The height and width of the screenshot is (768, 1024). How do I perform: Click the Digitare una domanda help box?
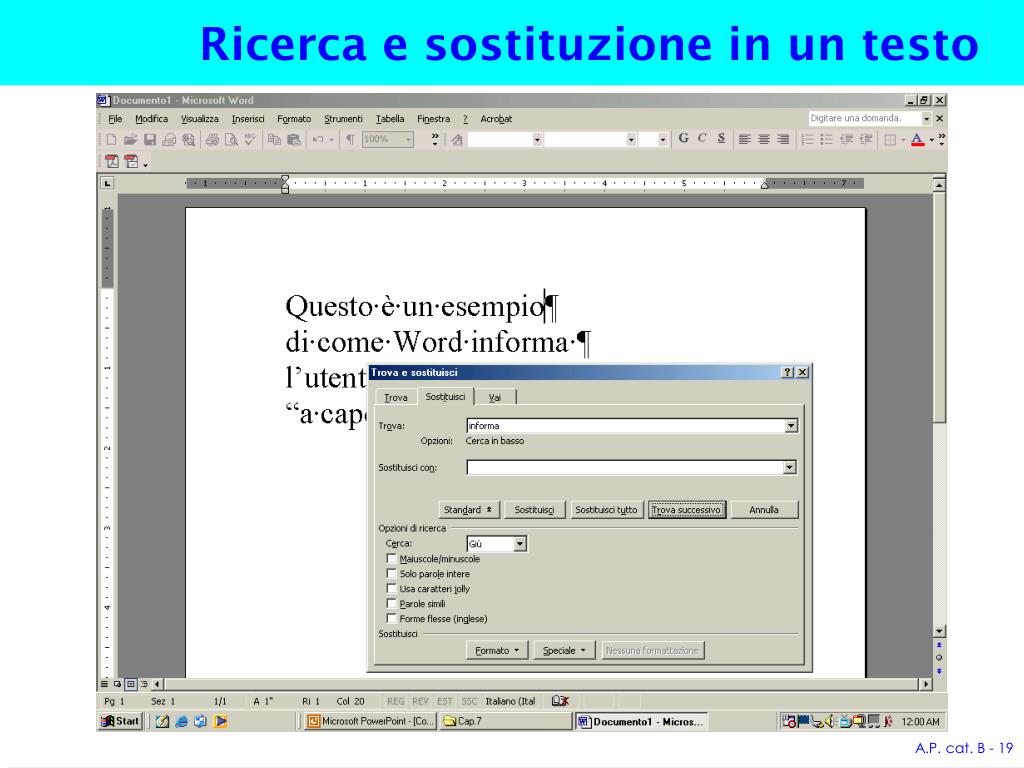click(865, 118)
